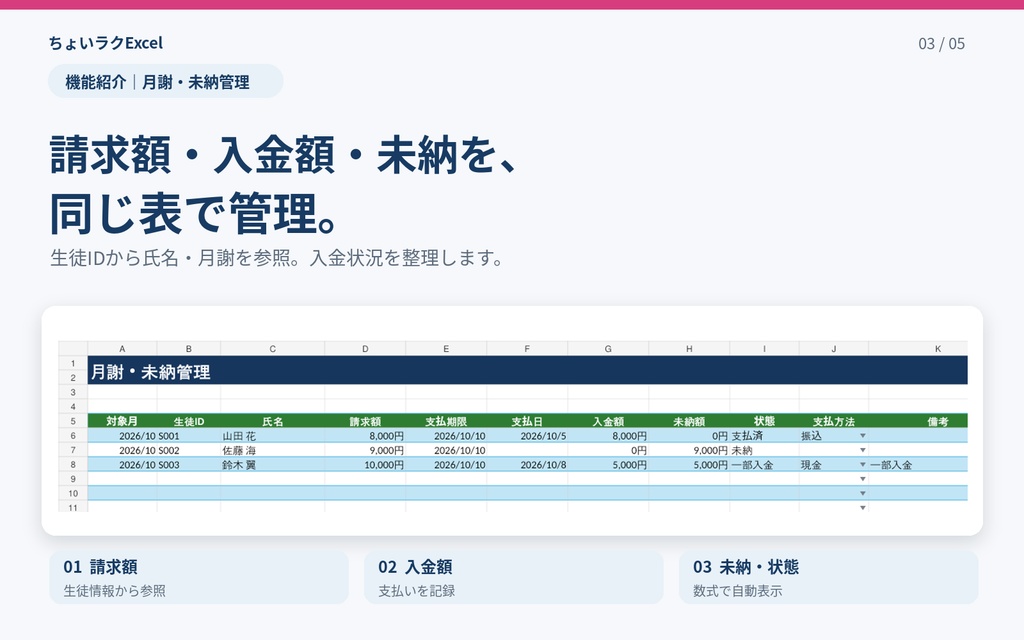Select row 9 header number
This screenshot has height=640, width=1024.
[x=73, y=479]
